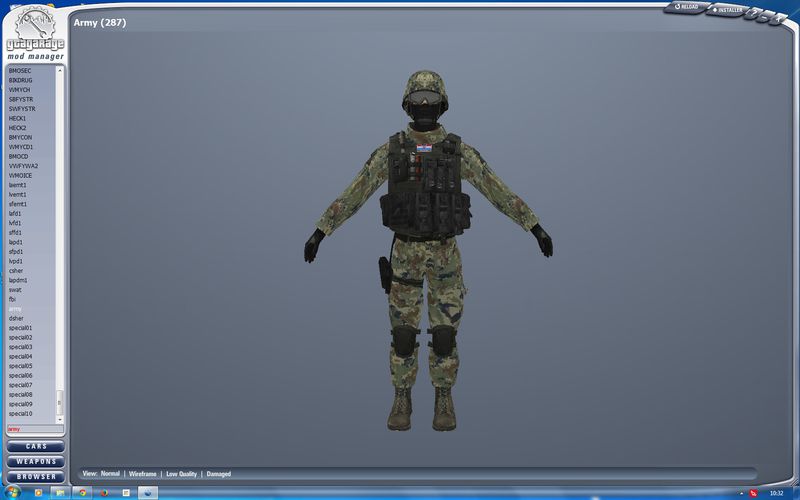Open the Windows Start menu
This screenshot has width=800, height=500.
pos(12,493)
